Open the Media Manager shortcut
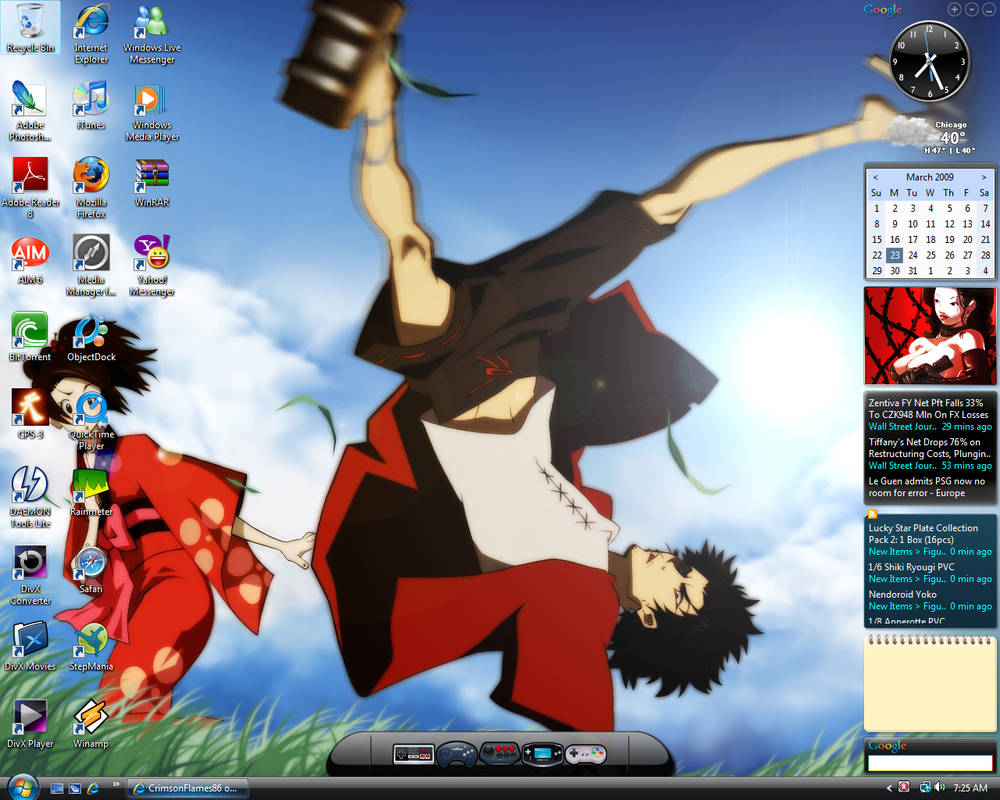Screen dimensions: 1000x800 point(91,265)
